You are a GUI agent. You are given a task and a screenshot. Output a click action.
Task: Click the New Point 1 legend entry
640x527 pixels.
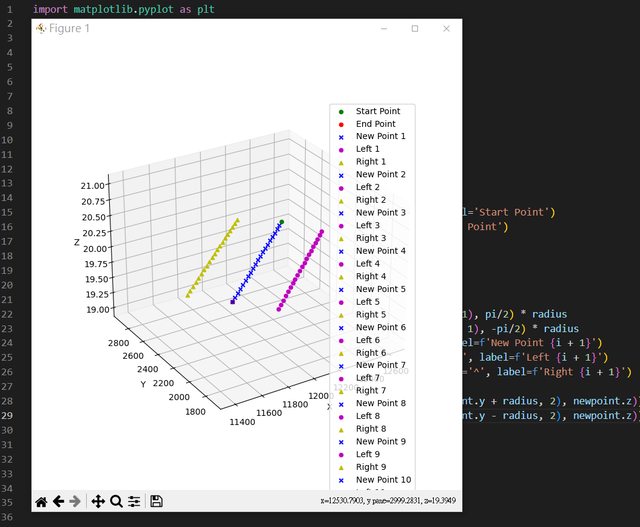tap(381, 136)
